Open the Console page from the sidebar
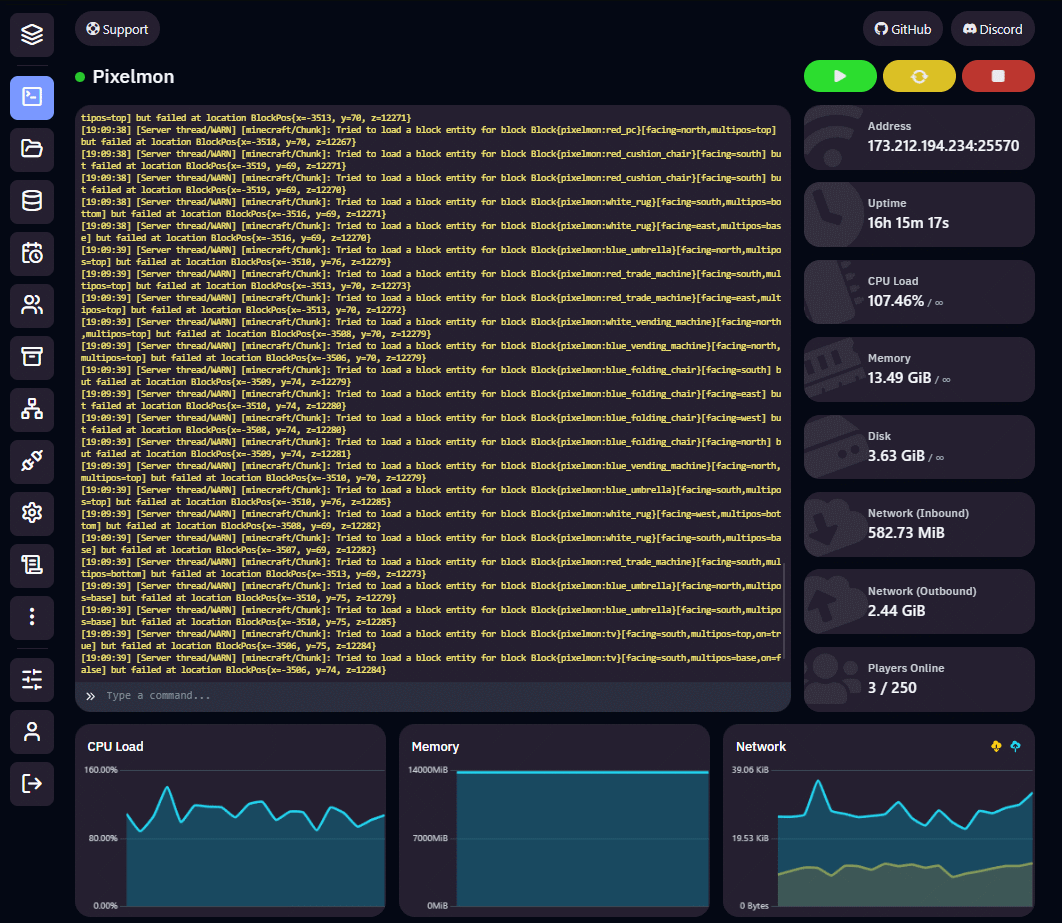Viewport: 1062px width, 923px height. [x=32, y=98]
